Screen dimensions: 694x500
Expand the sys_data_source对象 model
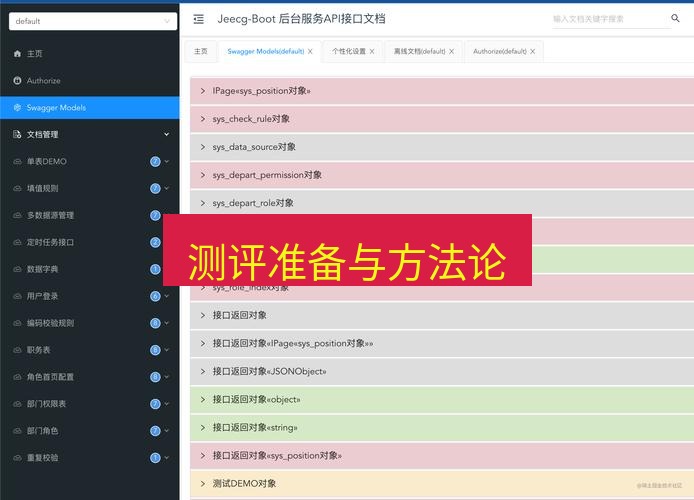(442, 147)
